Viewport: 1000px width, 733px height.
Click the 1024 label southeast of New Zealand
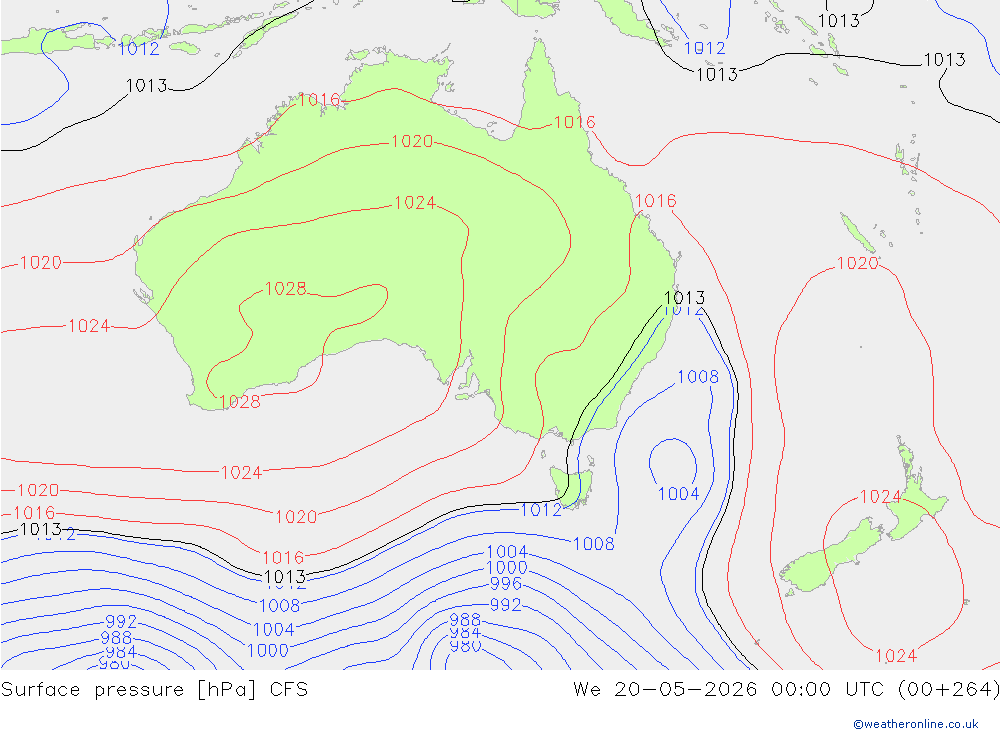click(x=896, y=655)
